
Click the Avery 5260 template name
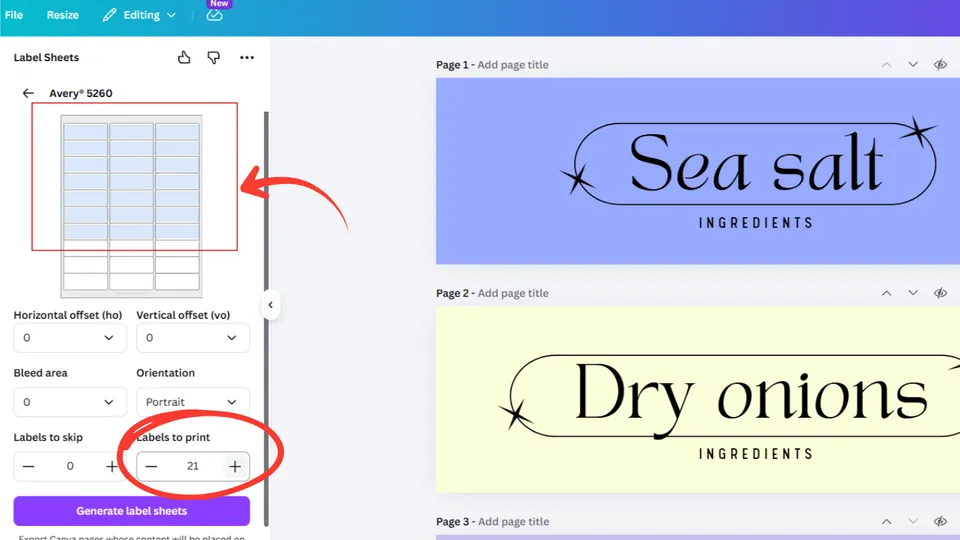pos(81,93)
